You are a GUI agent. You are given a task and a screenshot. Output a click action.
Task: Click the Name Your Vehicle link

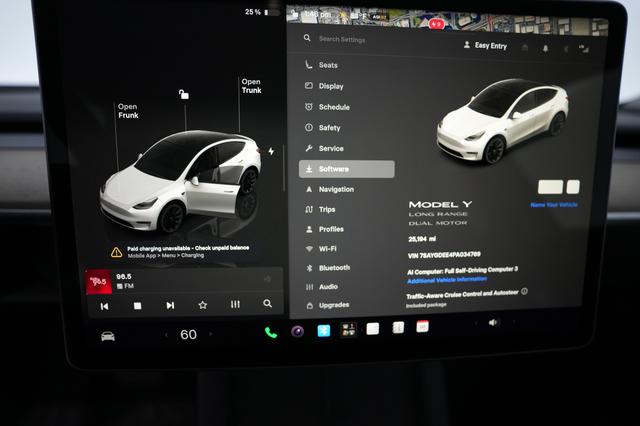(554, 204)
